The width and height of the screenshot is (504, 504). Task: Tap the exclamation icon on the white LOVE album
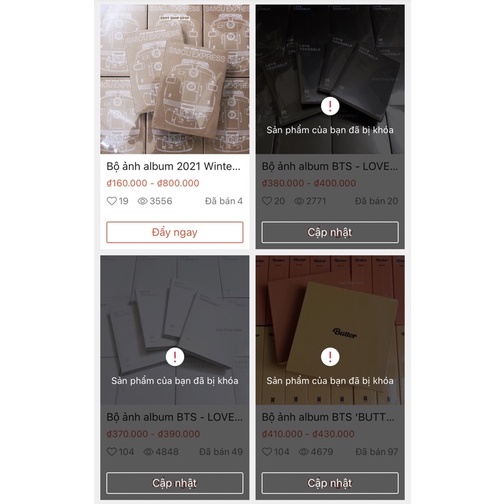click(175, 357)
